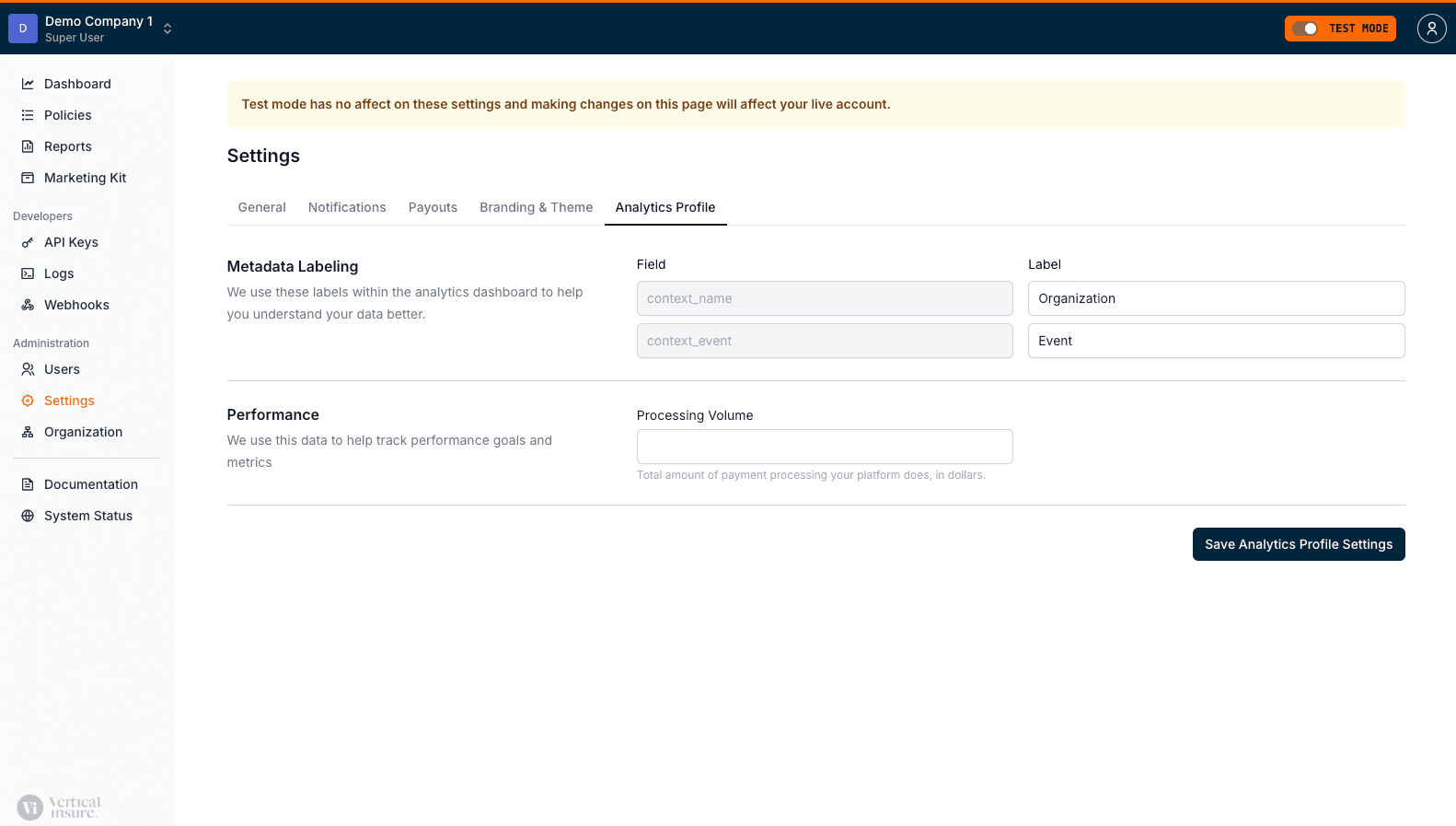The height and width of the screenshot is (826, 1456).
Task: Click the Reports document icon
Action: (x=28, y=146)
